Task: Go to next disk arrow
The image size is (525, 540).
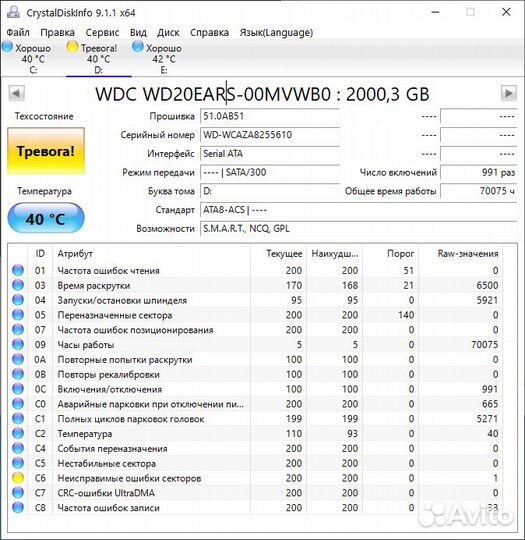Action: pos(508,93)
